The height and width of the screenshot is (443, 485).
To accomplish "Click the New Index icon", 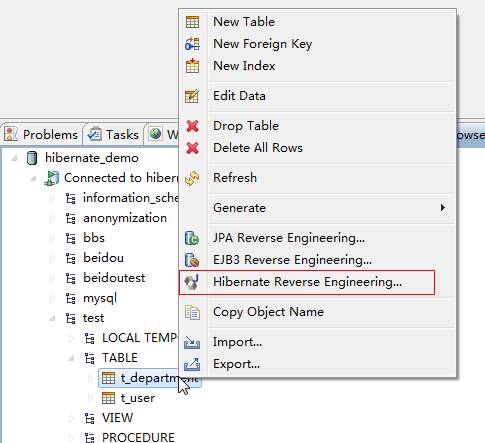I will pos(192,66).
